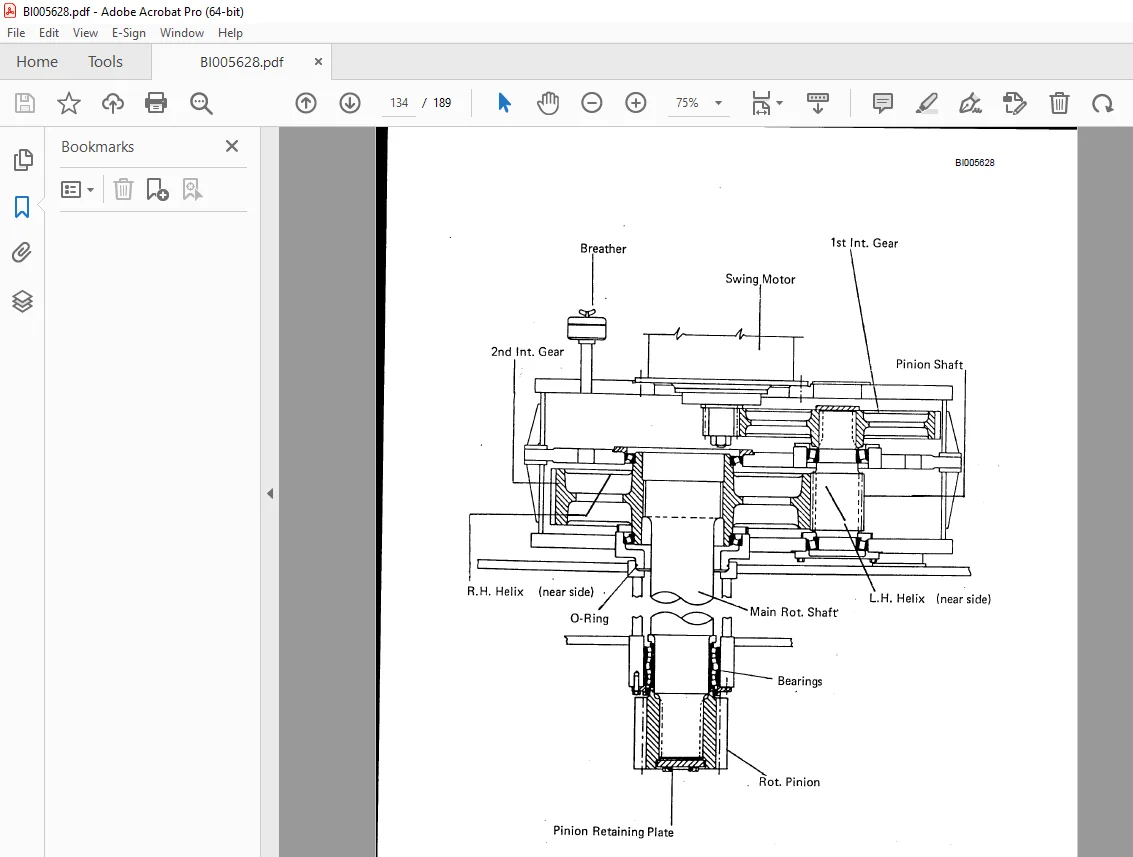The image size is (1133, 857).
Task: Close the BI005628.pdf tab
Action: click(x=318, y=61)
